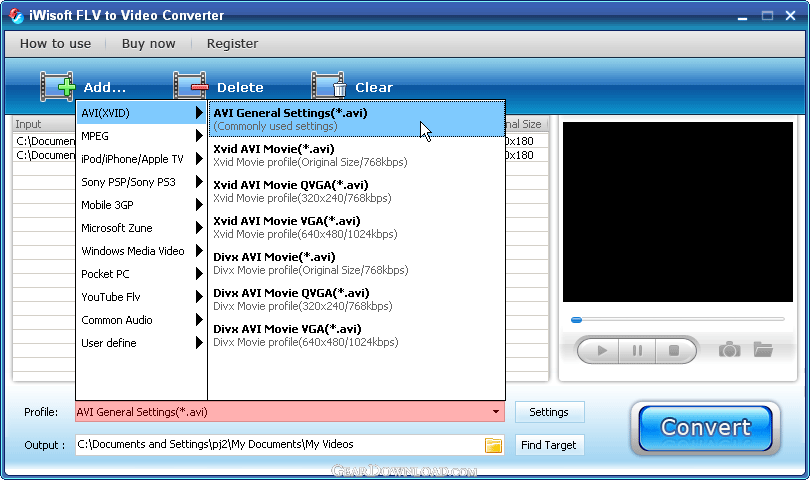Choose AVI General Settings(*.avi) profile
The width and height of the screenshot is (810, 480).
[x=356, y=119]
